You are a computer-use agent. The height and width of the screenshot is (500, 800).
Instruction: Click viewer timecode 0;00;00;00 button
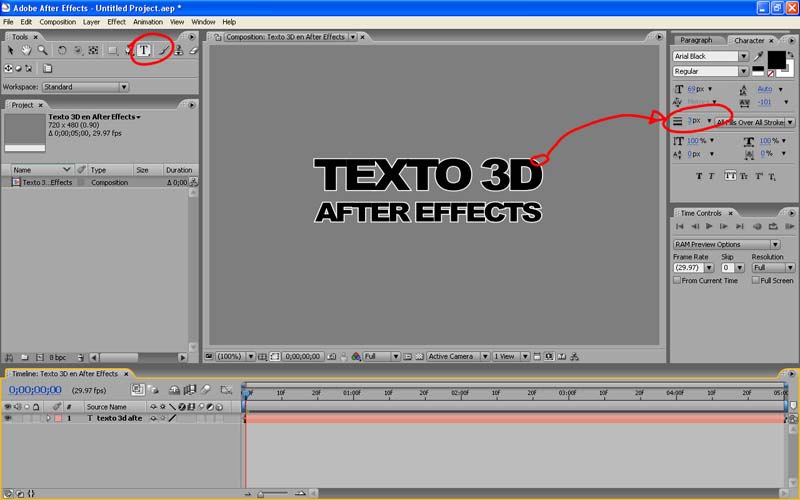point(303,357)
